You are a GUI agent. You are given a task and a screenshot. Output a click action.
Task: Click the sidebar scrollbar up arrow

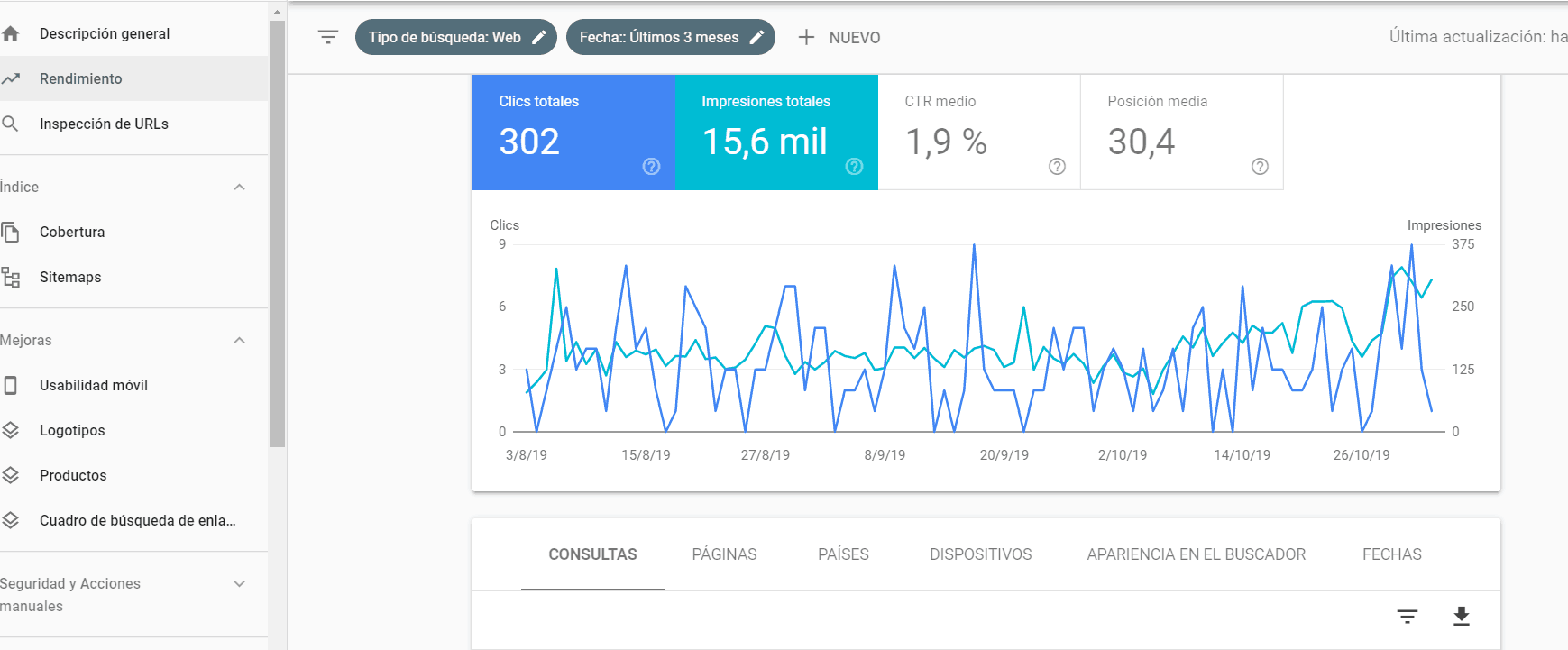277,13
